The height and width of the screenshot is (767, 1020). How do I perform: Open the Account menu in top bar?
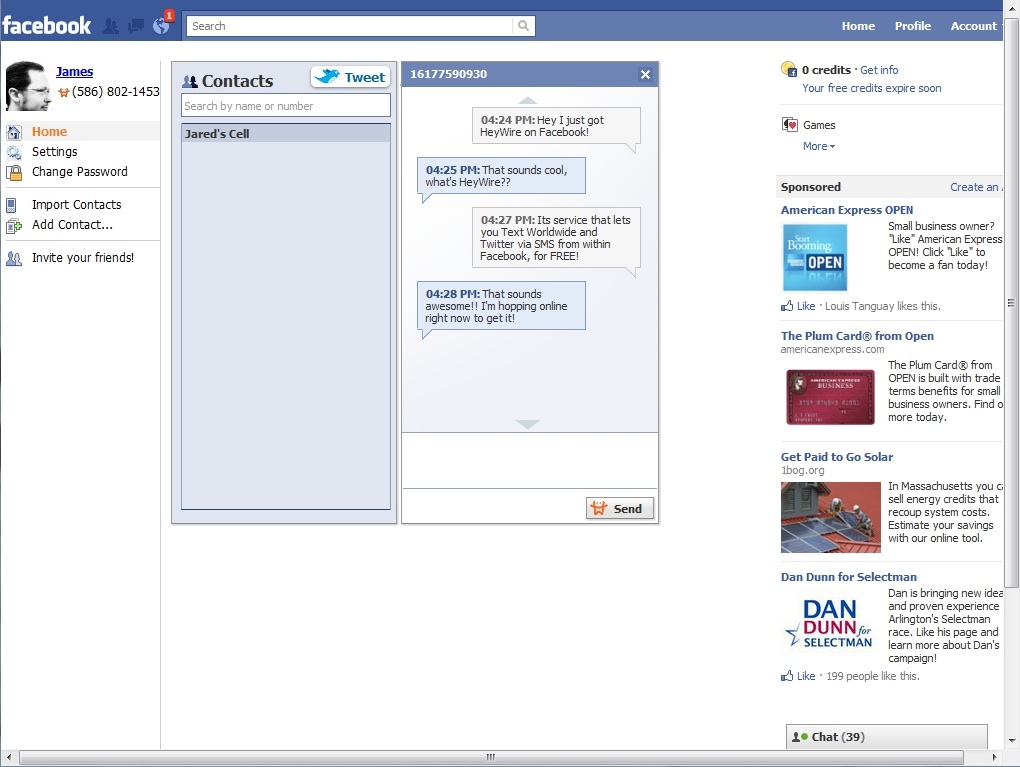[973, 26]
